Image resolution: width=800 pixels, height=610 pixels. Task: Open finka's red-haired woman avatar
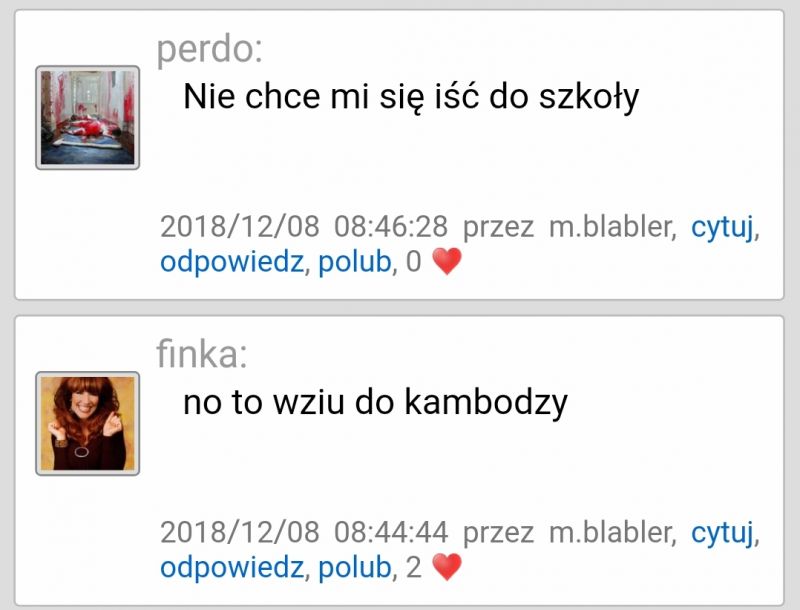(x=88, y=423)
